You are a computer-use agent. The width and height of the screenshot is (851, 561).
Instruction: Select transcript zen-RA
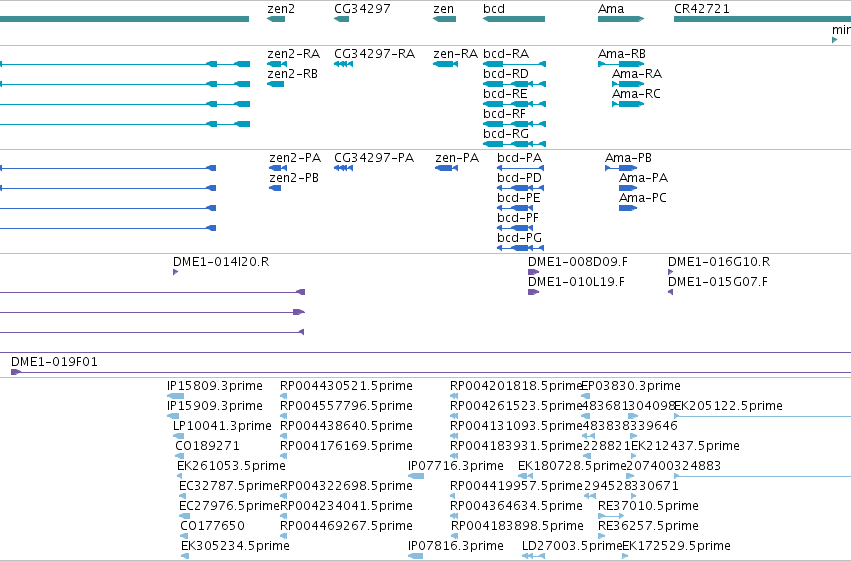tap(446, 64)
